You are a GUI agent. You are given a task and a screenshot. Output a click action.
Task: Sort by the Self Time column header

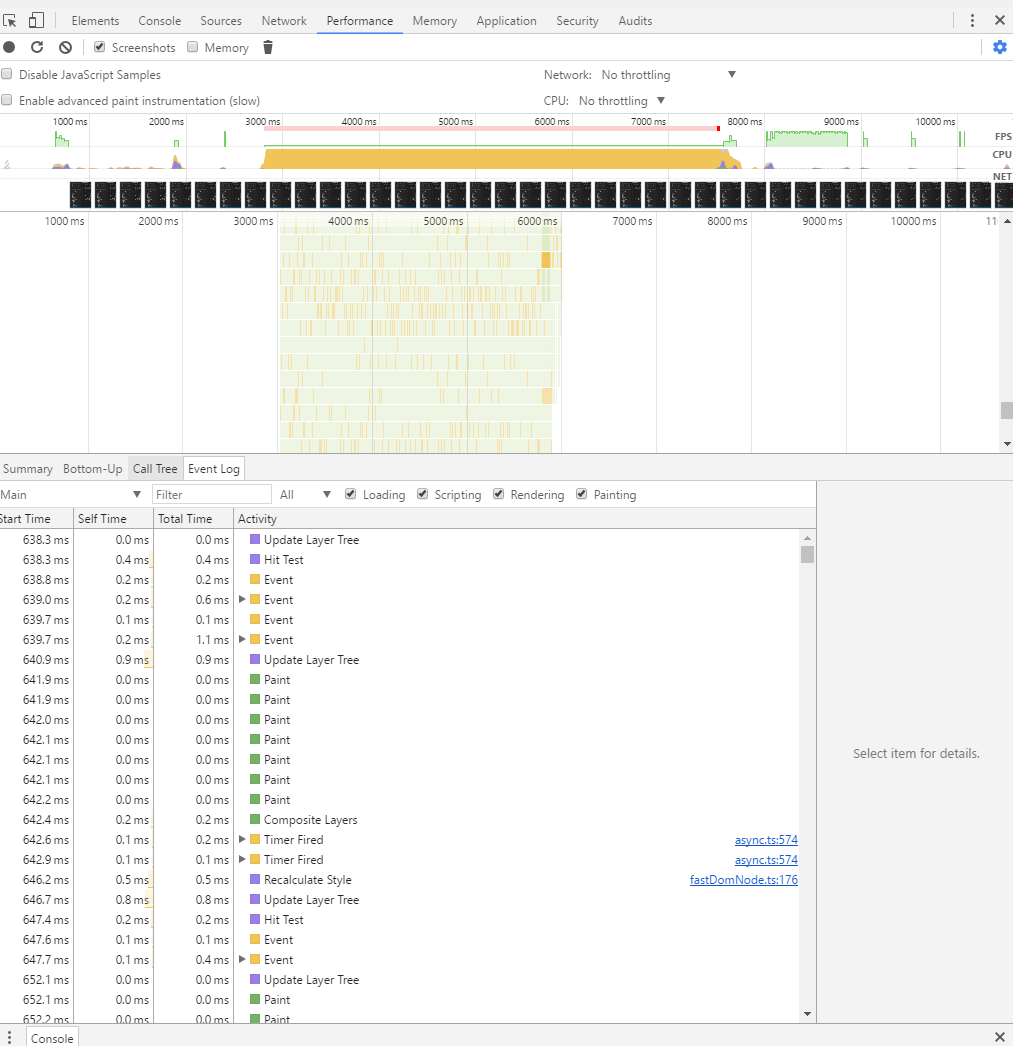tap(113, 518)
